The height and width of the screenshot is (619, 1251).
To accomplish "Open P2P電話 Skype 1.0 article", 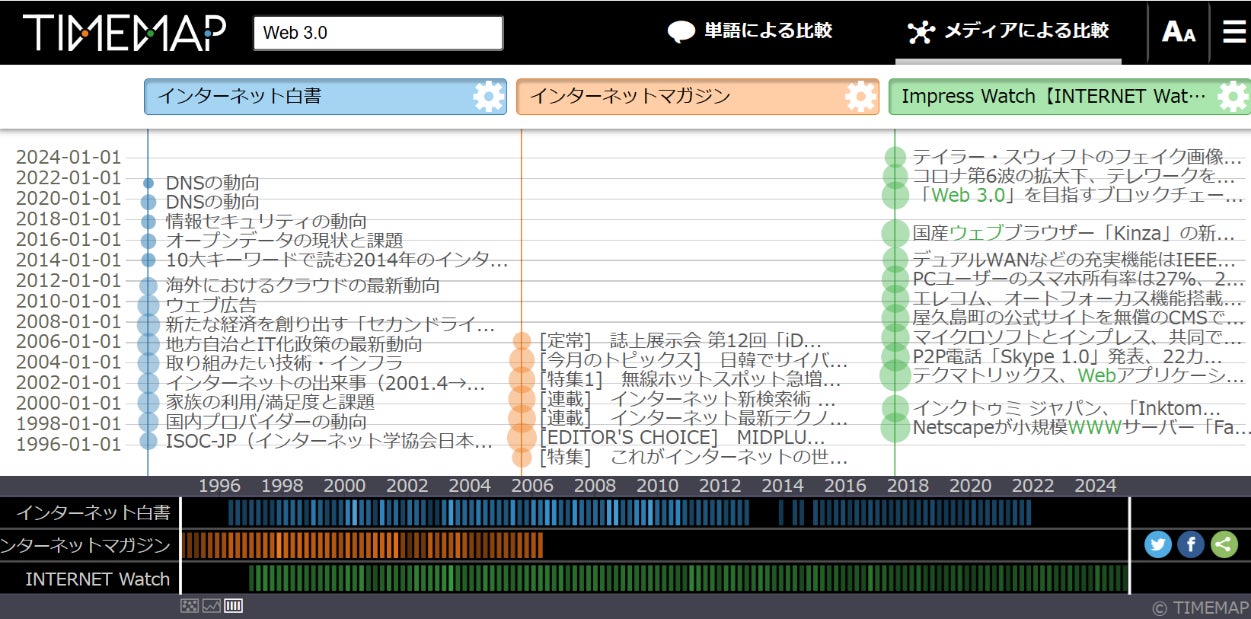I will point(1067,356).
